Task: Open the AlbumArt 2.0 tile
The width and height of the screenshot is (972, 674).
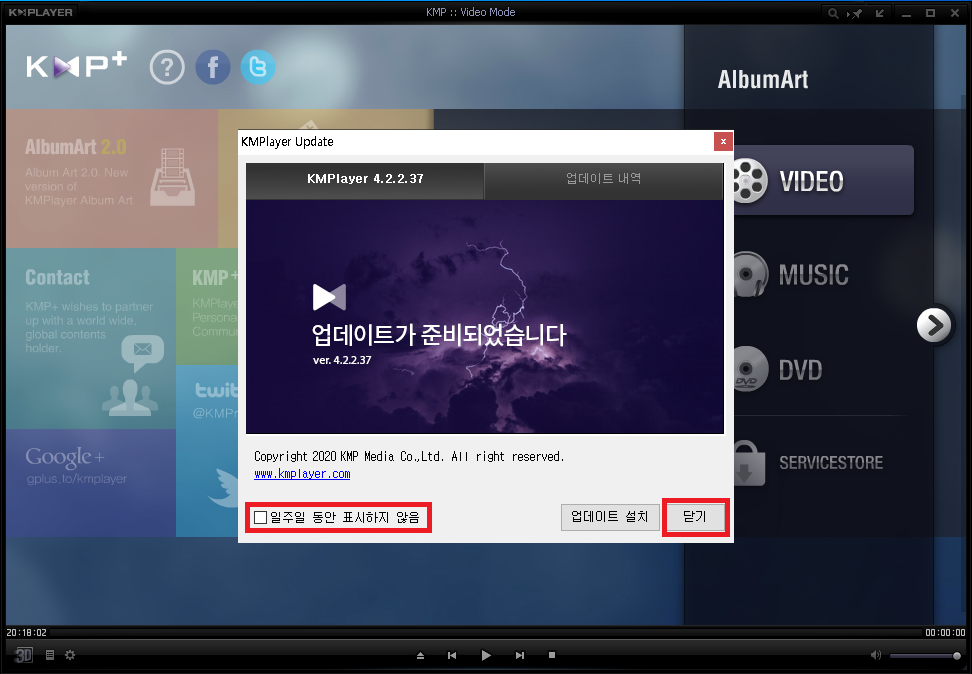Action: (112, 179)
